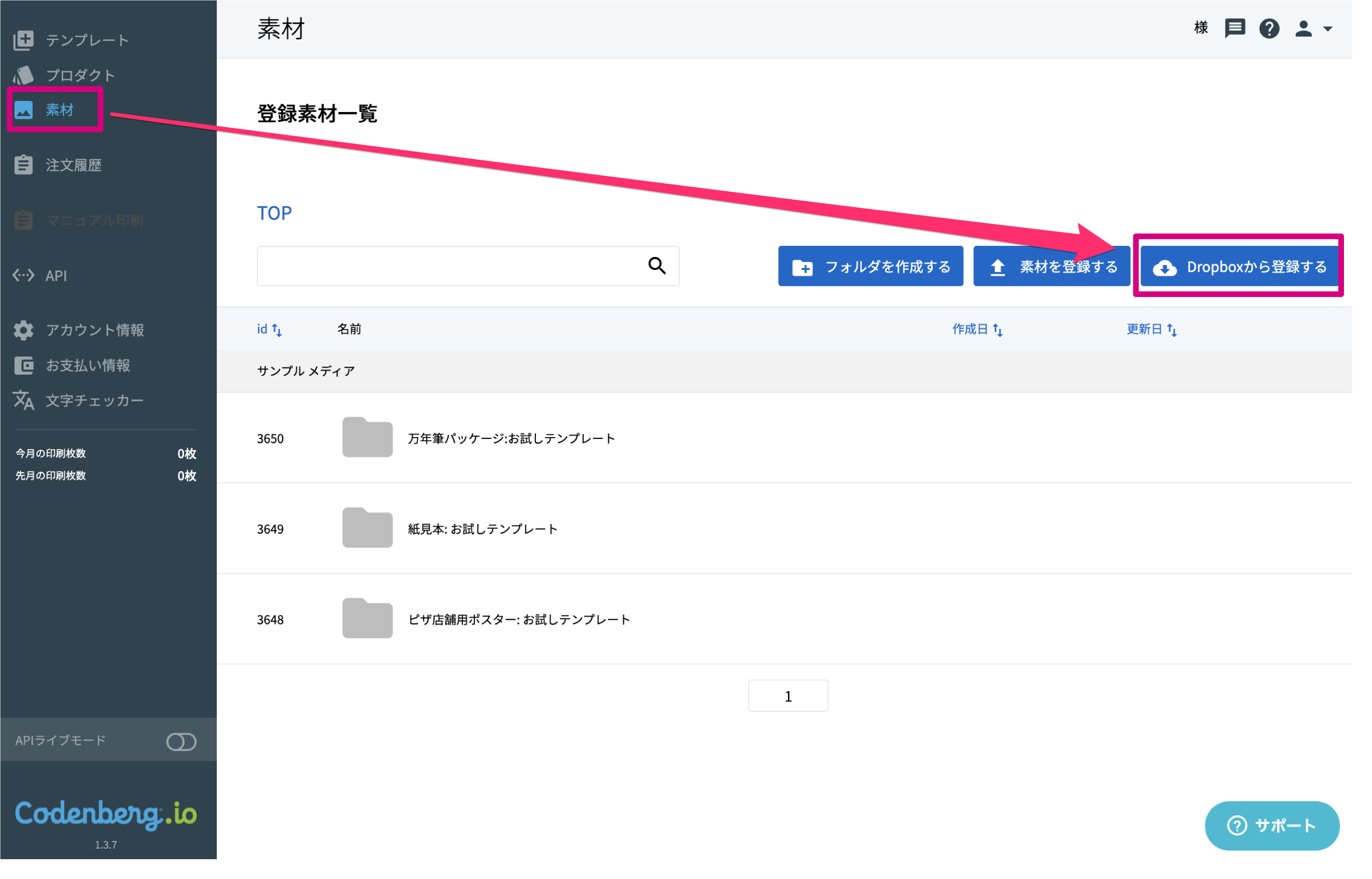Viewport: 1372px width, 879px height.
Task: Click the フォルダを作成する button
Action: 870,267
